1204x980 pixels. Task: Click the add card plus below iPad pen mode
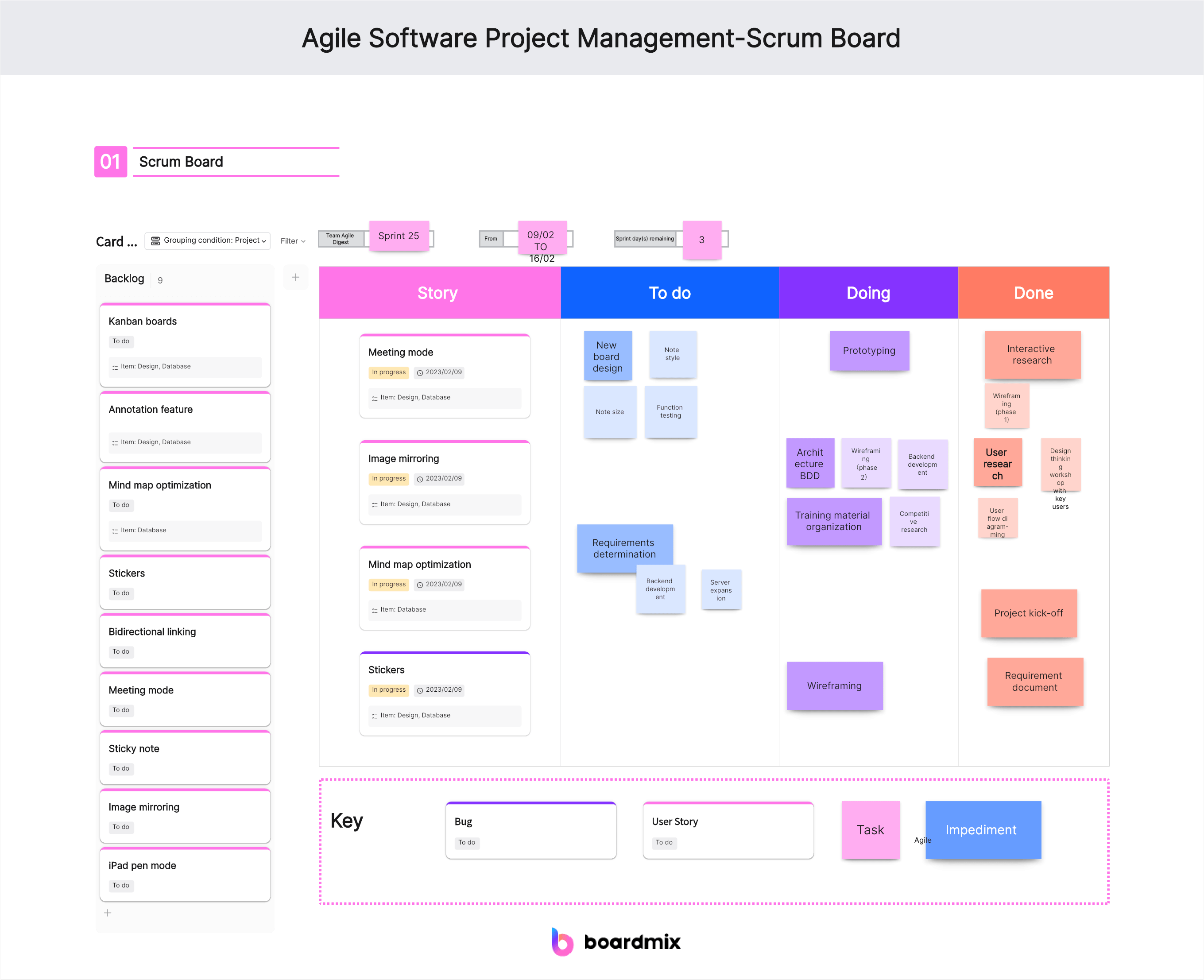[108, 913]
